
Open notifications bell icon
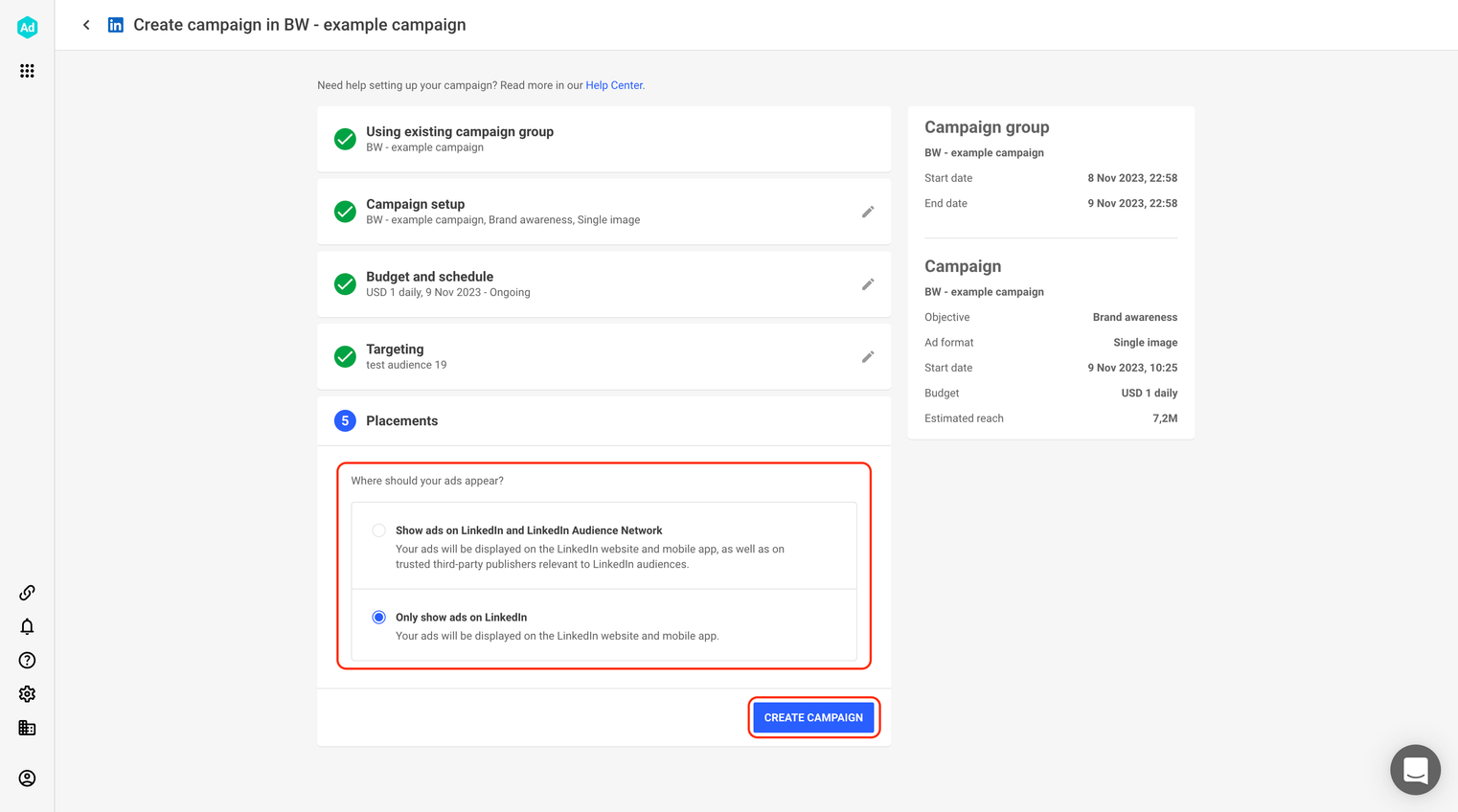point(27,626)
